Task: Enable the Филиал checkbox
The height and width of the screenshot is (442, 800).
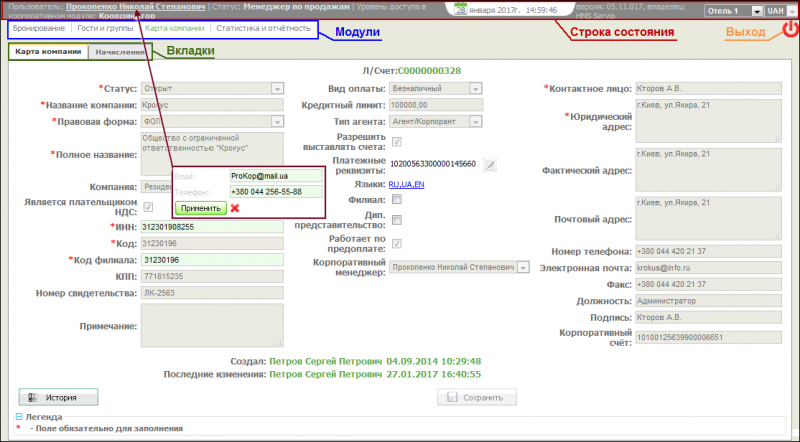Action: coord(396,199)
